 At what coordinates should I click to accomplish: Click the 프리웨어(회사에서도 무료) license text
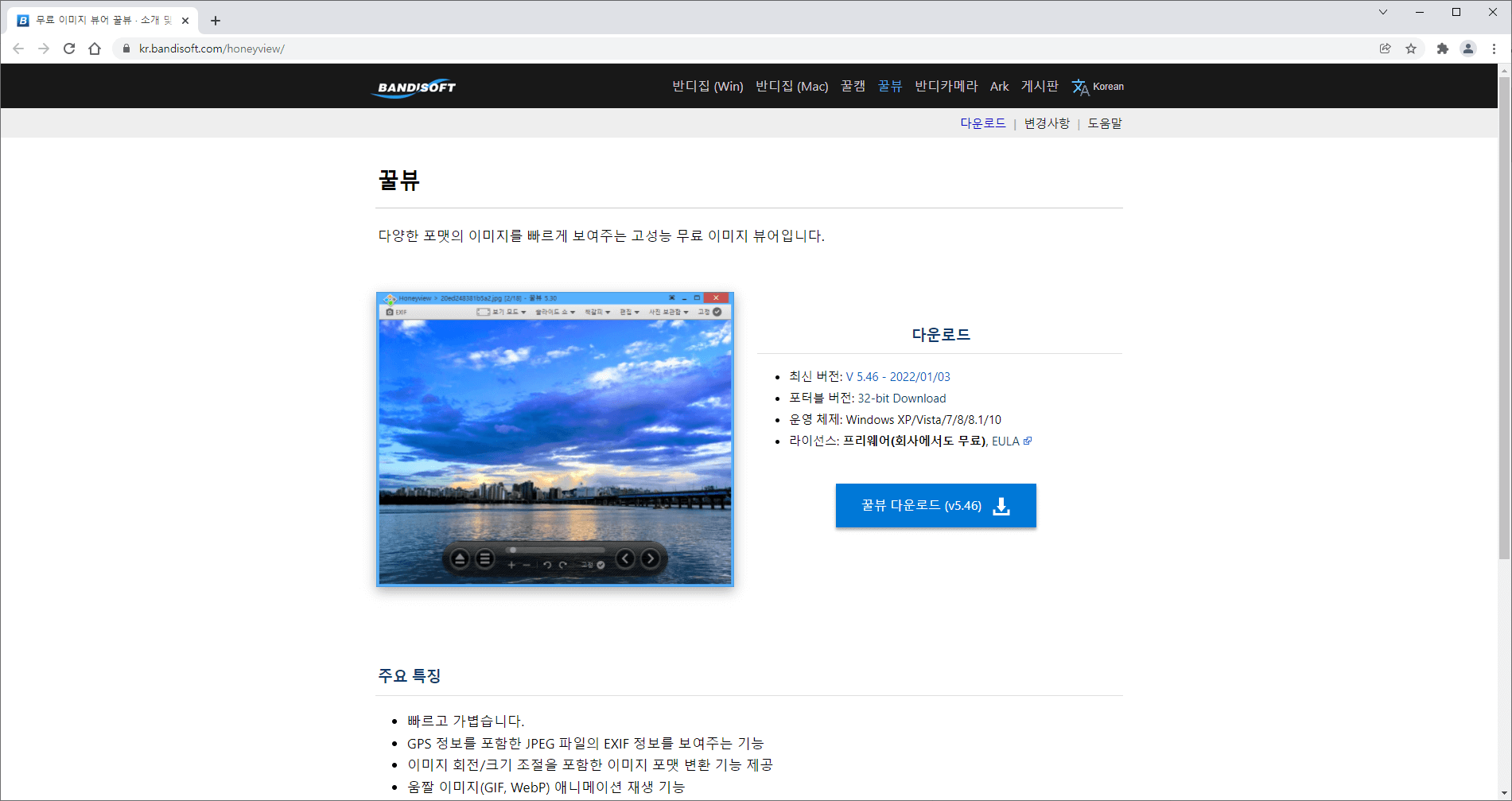point(915,441)
